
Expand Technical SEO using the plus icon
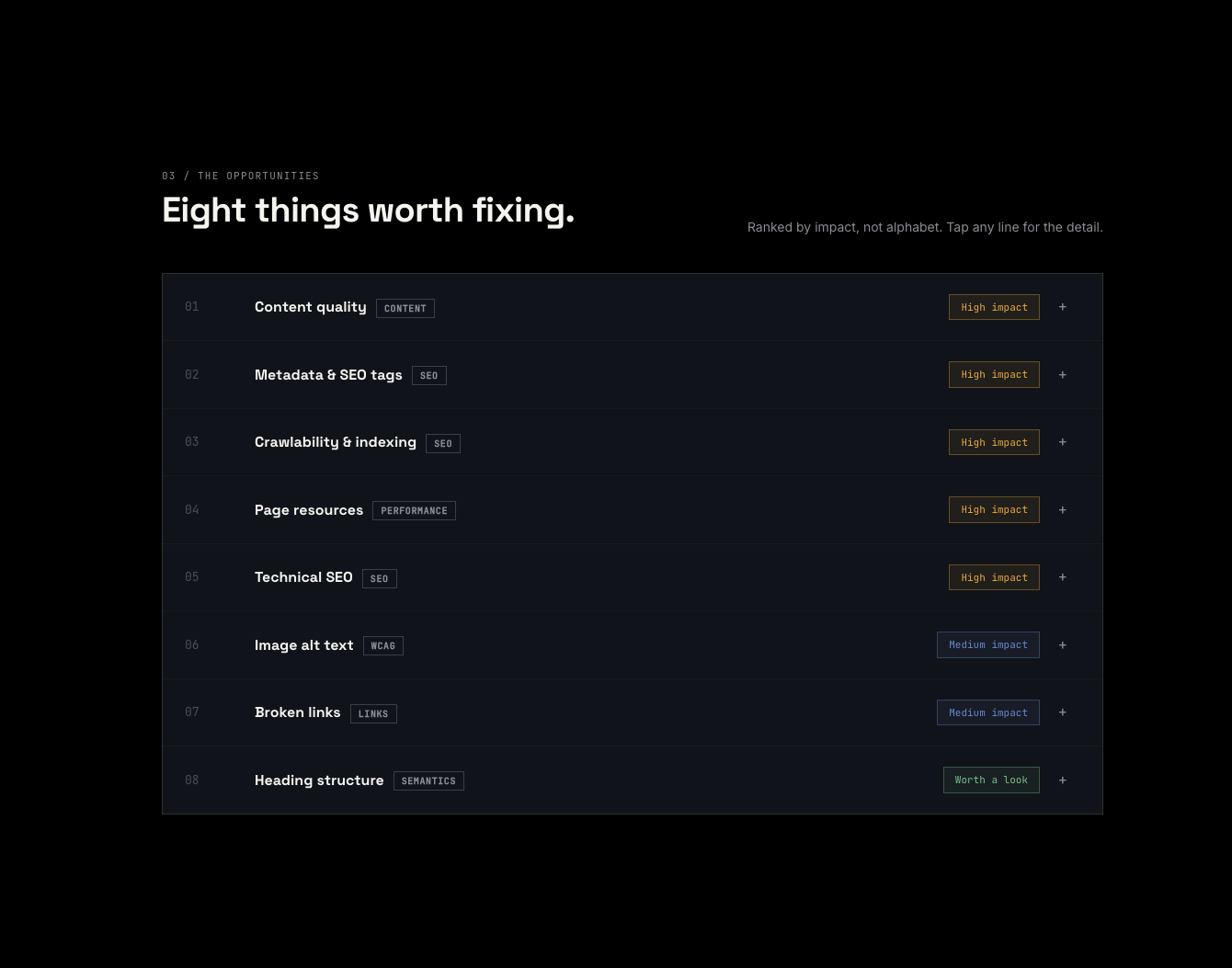1062,577
